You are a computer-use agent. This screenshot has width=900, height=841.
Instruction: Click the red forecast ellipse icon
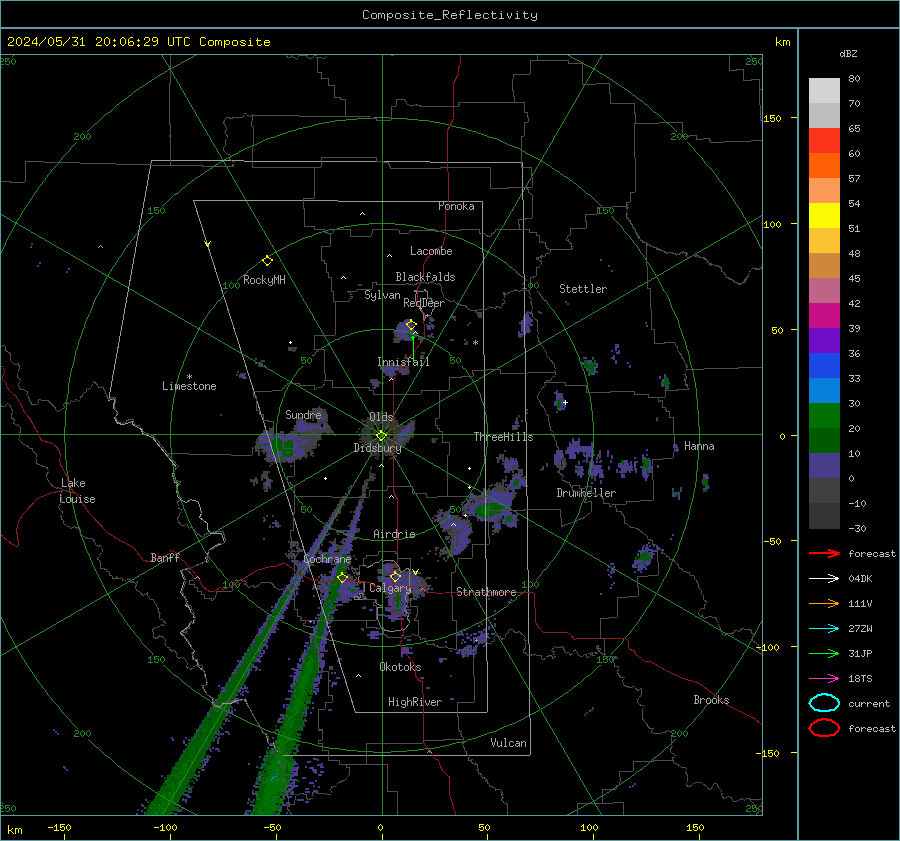[824, 728]
